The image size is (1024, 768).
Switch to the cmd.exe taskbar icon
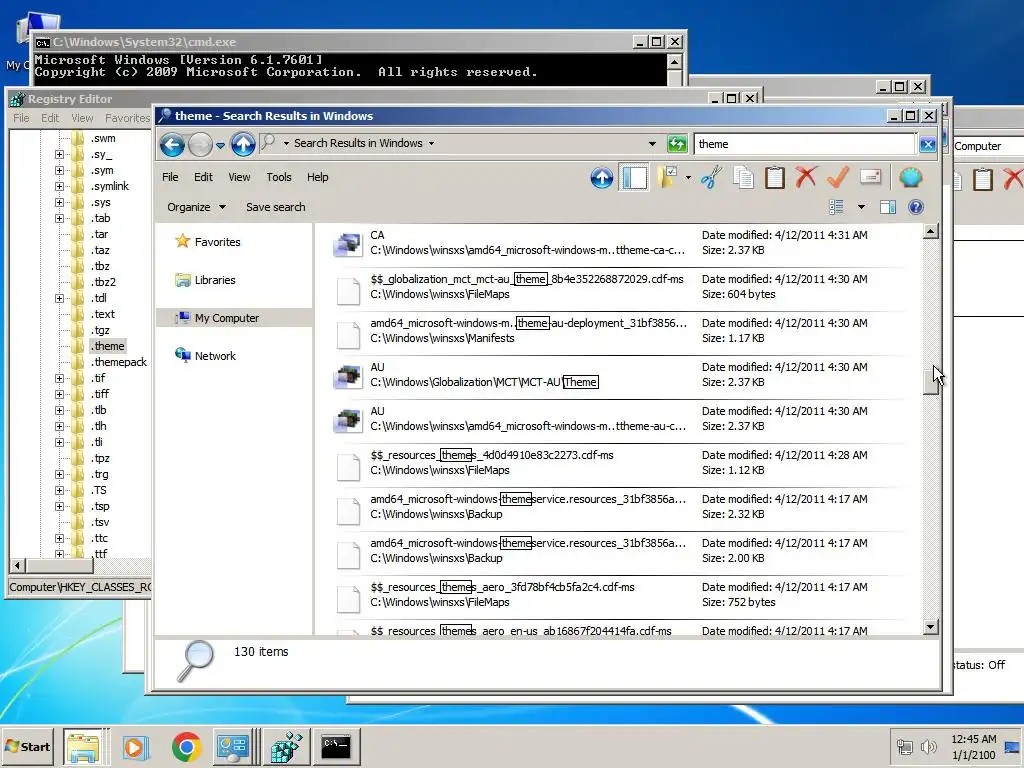336,748
